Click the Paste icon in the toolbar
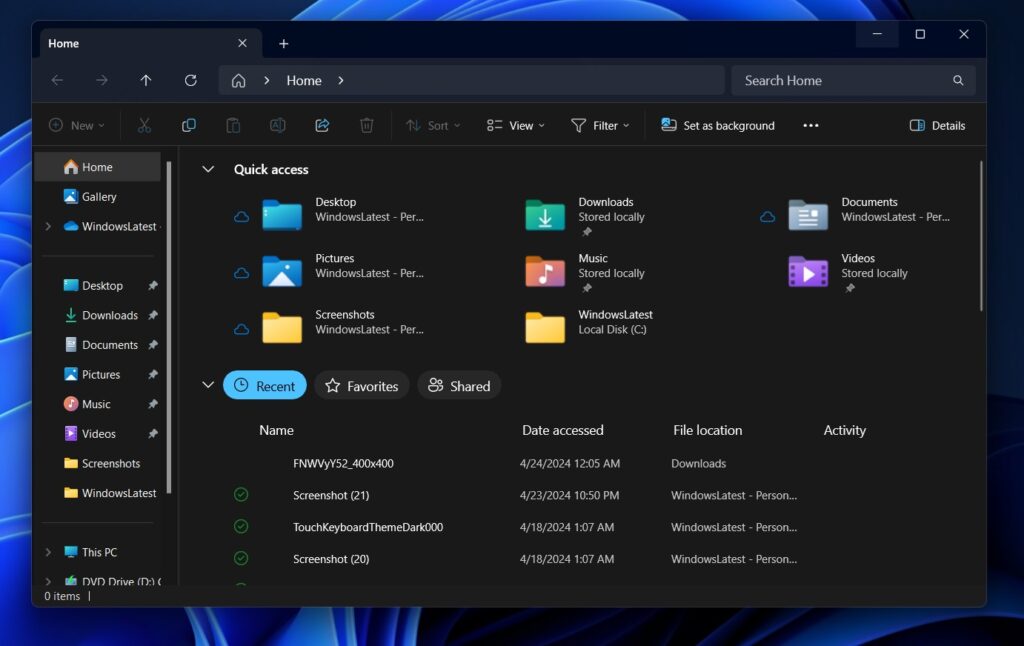This screenshot has height=646, width=1024. coord(233,124)
